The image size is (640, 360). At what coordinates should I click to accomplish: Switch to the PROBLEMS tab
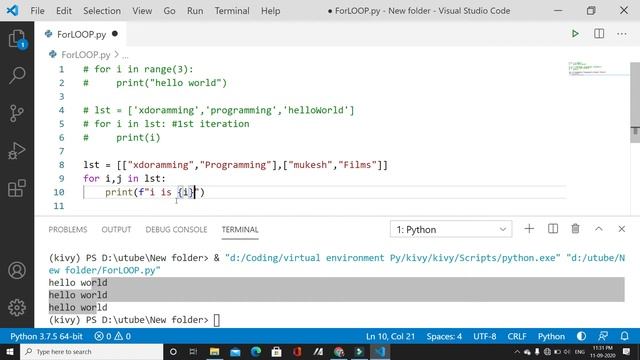(68, 229)
